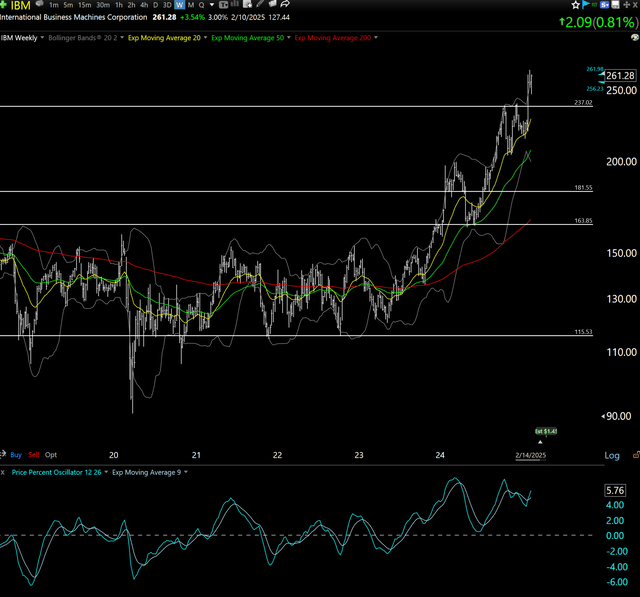This screenshot has width=640, height=597.
Task: Click the Est $1.41 earnings marker
Action: [546, 431]
